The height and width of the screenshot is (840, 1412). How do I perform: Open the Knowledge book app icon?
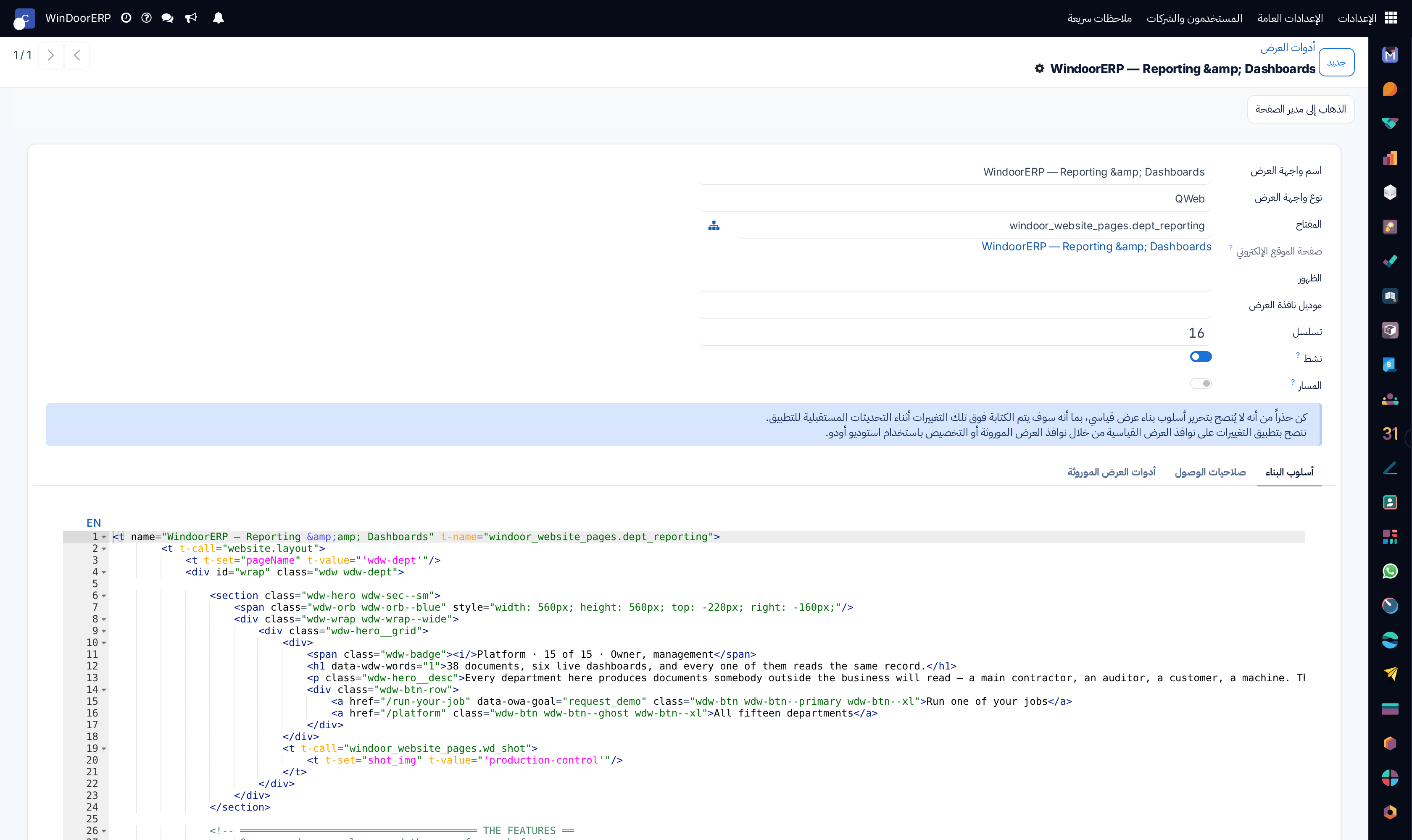1390,296
